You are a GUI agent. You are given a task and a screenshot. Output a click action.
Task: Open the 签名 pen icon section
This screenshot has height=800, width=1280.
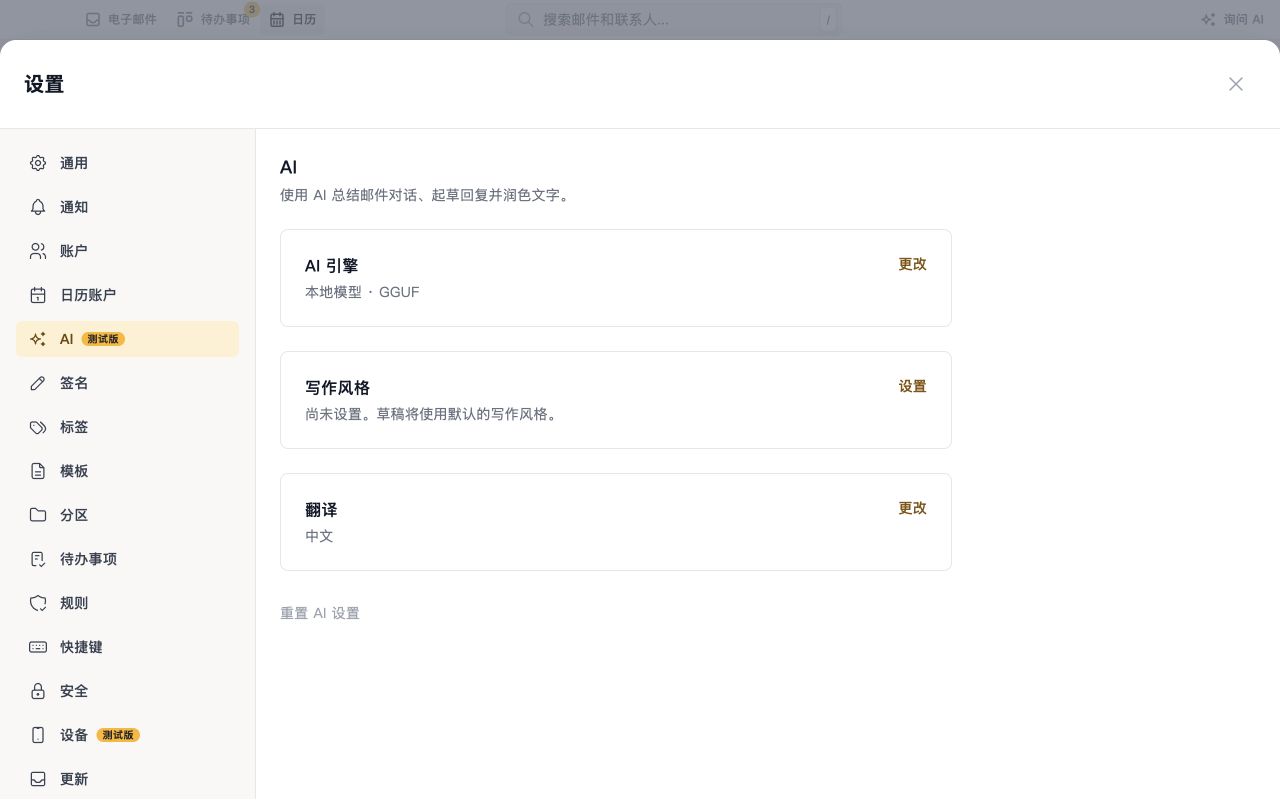click(x=38, y=383)
